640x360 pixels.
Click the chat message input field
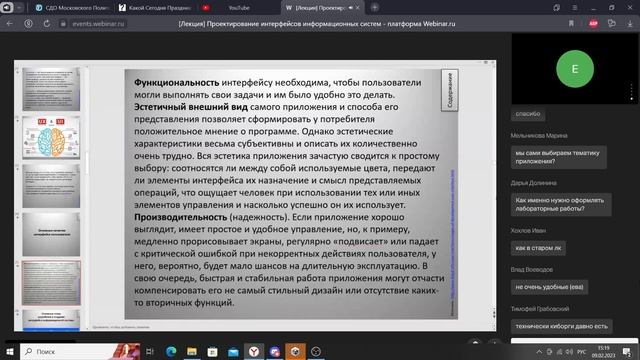(574, 340)
